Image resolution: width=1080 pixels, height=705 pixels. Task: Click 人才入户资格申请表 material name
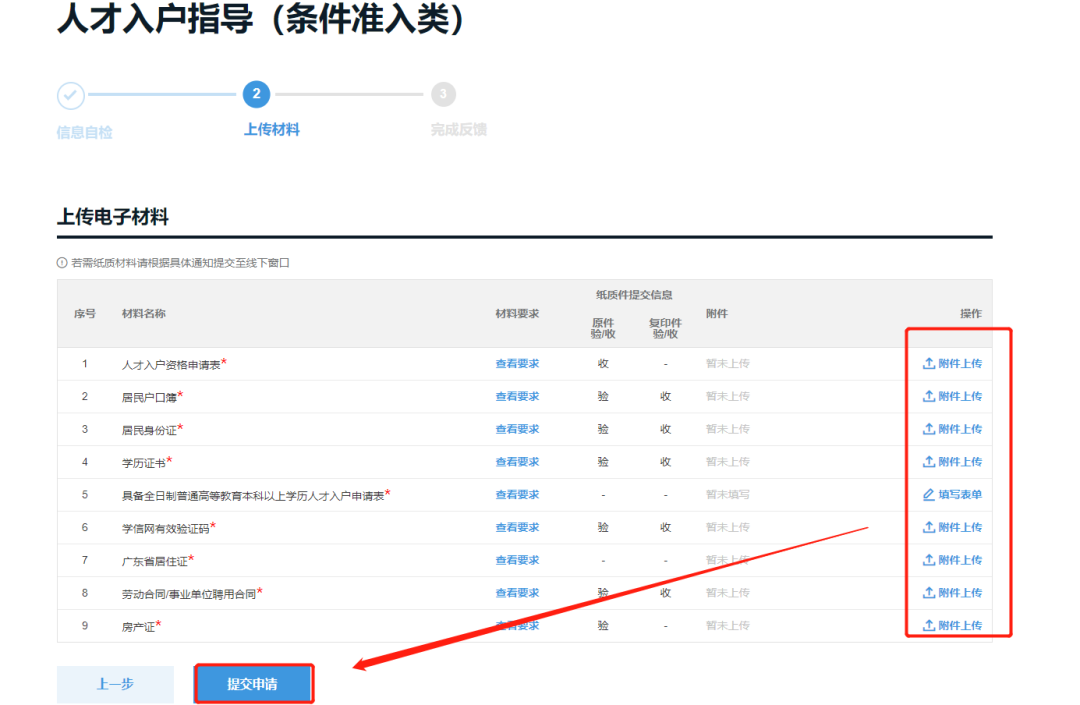pos(174,364)
